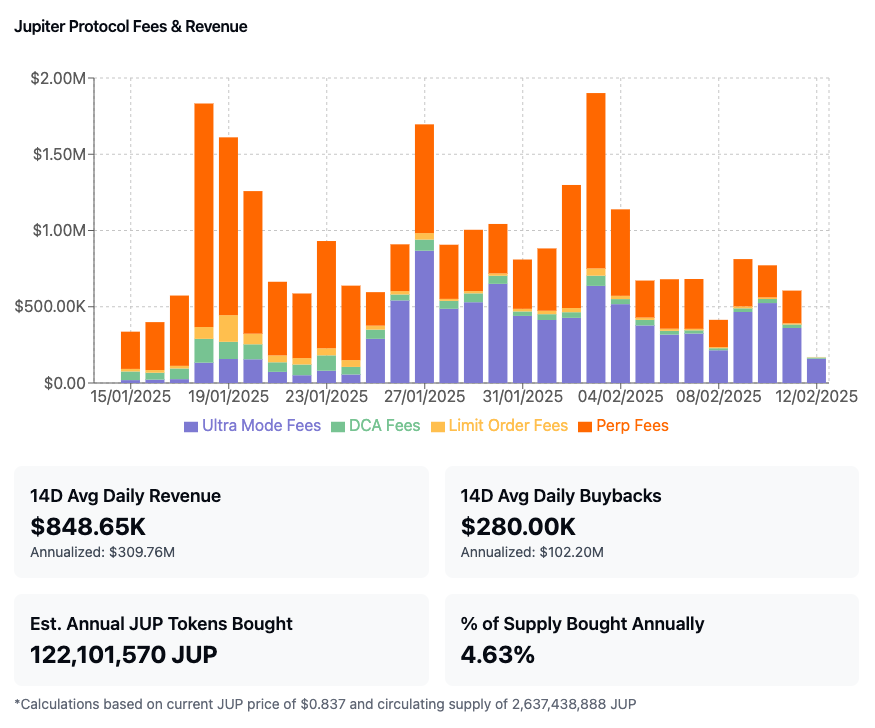Toggle the DCA Fees series label
Image resolution: width=875 pixels, height=728 pixels.
tap(384, 426)
